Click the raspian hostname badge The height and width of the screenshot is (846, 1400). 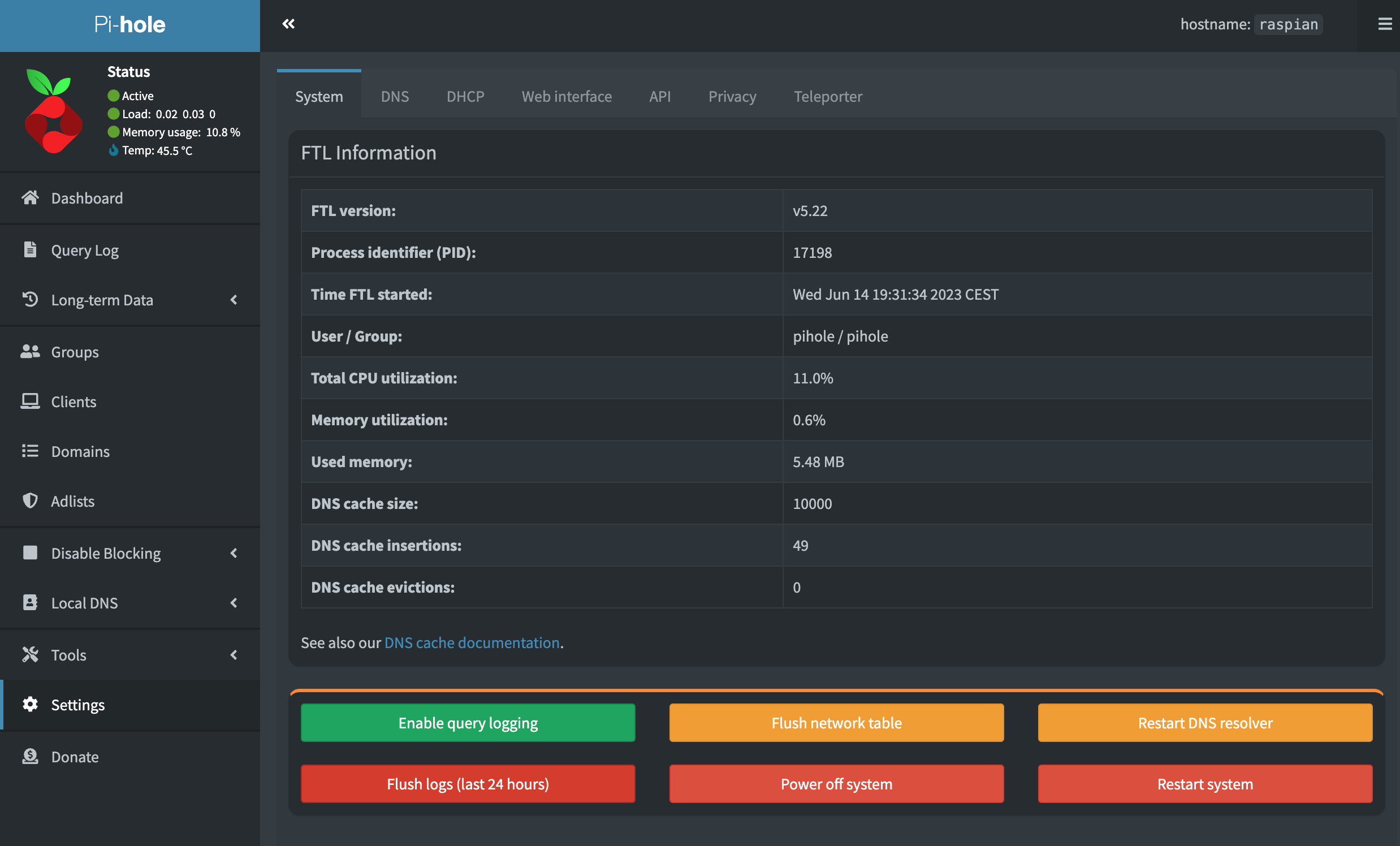1288,24
